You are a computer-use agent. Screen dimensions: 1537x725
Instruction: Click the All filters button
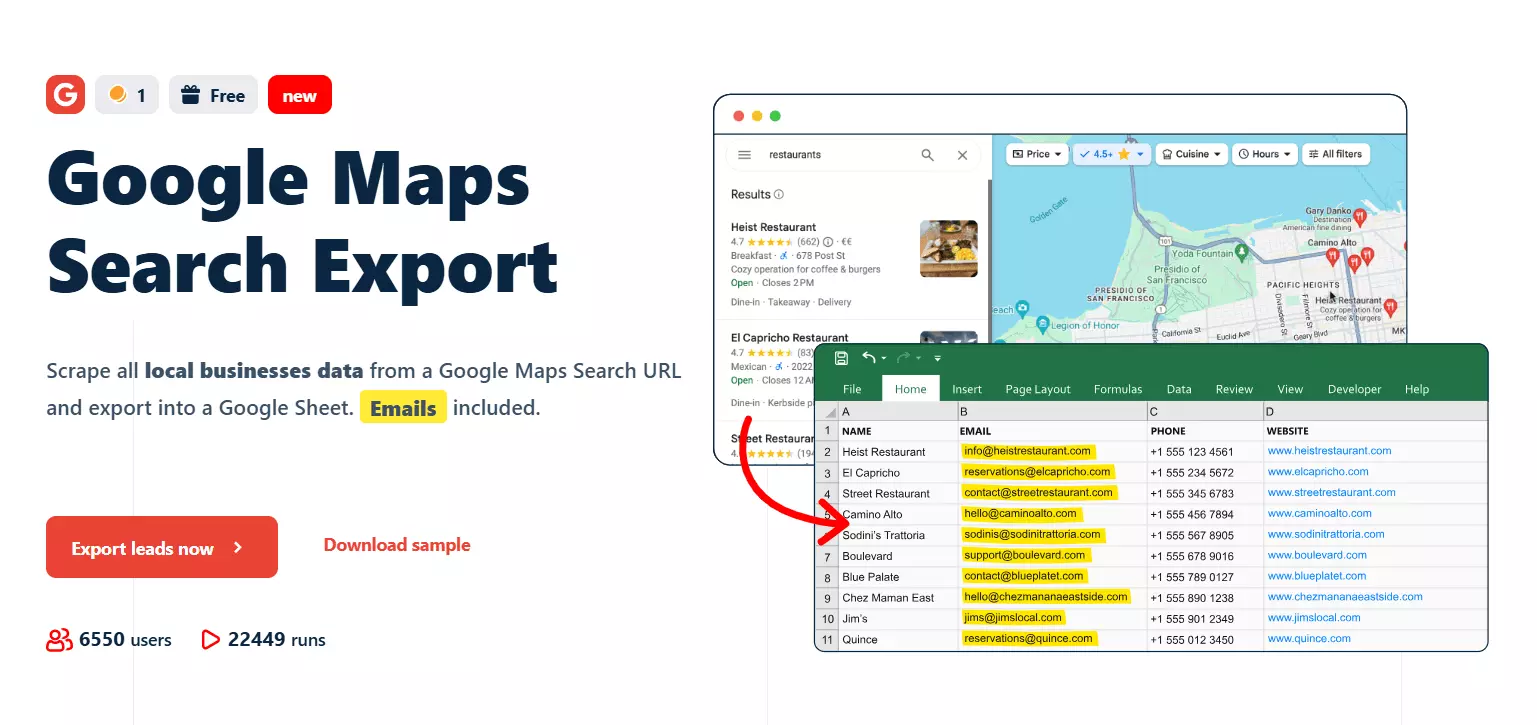coord(1335,154)
